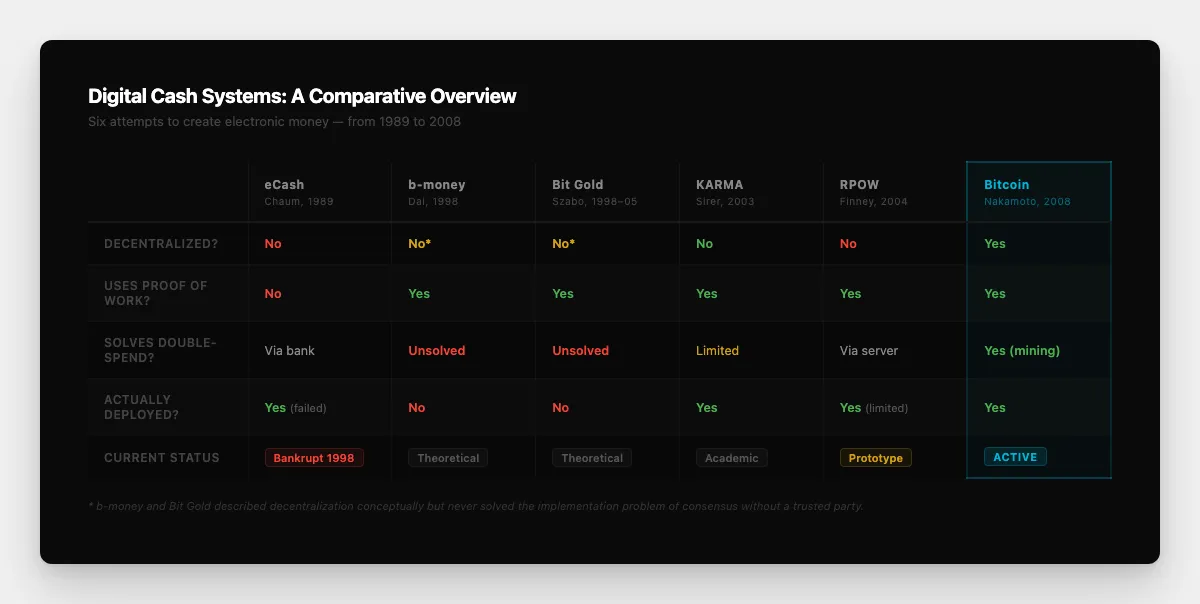Click RPOW's "Yes (limited)" deployed cell
The width and height of the screenshot is (1200, 604).
pos(874,408)
